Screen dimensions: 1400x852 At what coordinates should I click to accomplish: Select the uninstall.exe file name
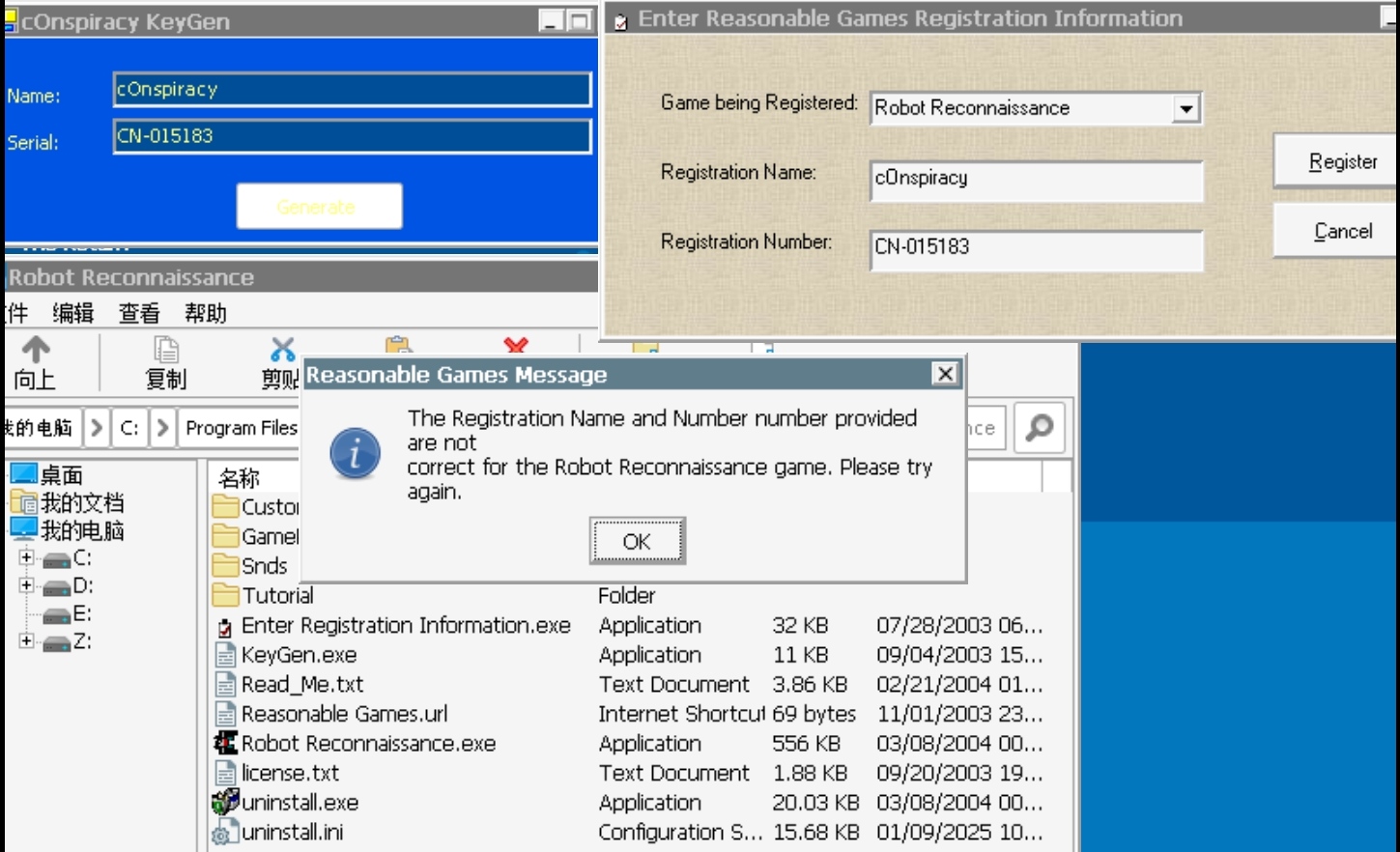tap(300, 803)
